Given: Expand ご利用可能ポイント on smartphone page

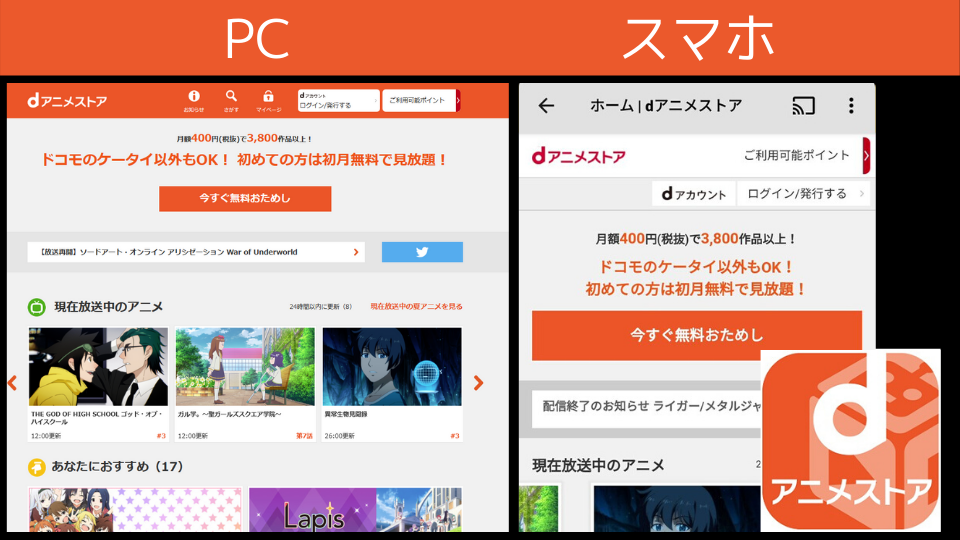Looking at the screenshot, I should point(806,156).
